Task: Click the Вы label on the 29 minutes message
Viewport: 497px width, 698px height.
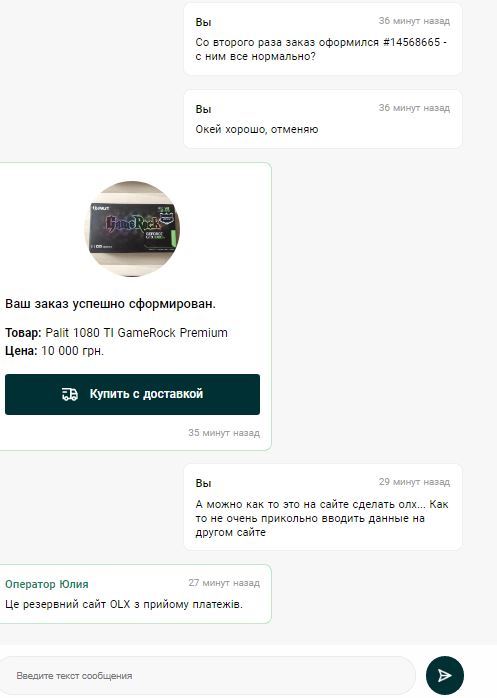Action: [x=203, y=483]
